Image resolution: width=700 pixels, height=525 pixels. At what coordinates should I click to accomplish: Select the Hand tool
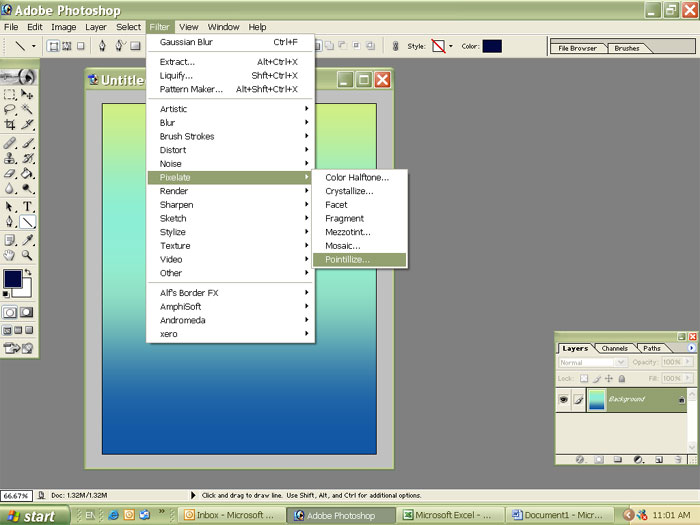9,255
